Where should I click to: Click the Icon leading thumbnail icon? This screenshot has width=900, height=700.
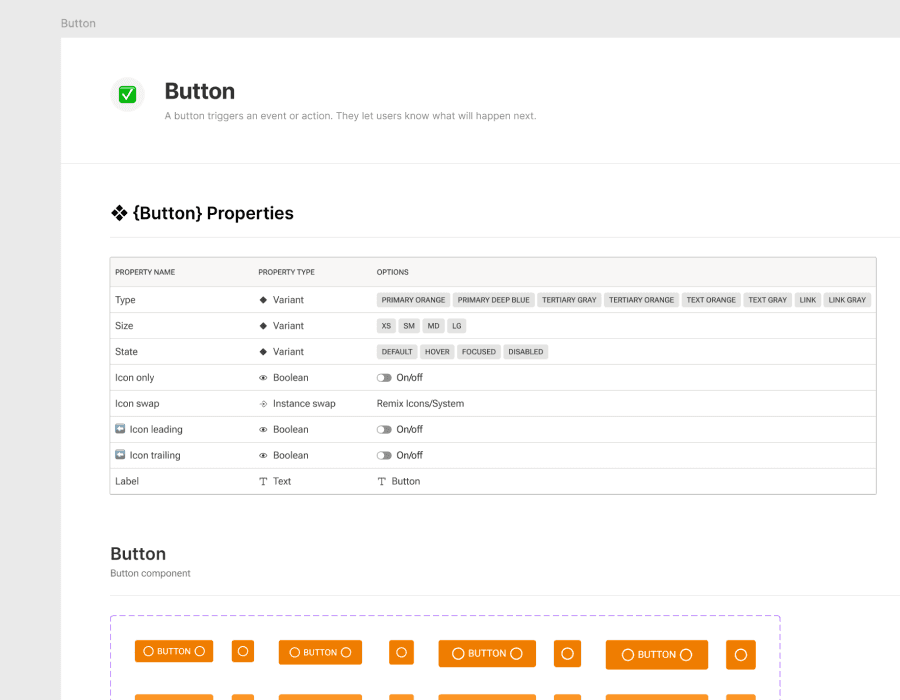click(119, 429)
